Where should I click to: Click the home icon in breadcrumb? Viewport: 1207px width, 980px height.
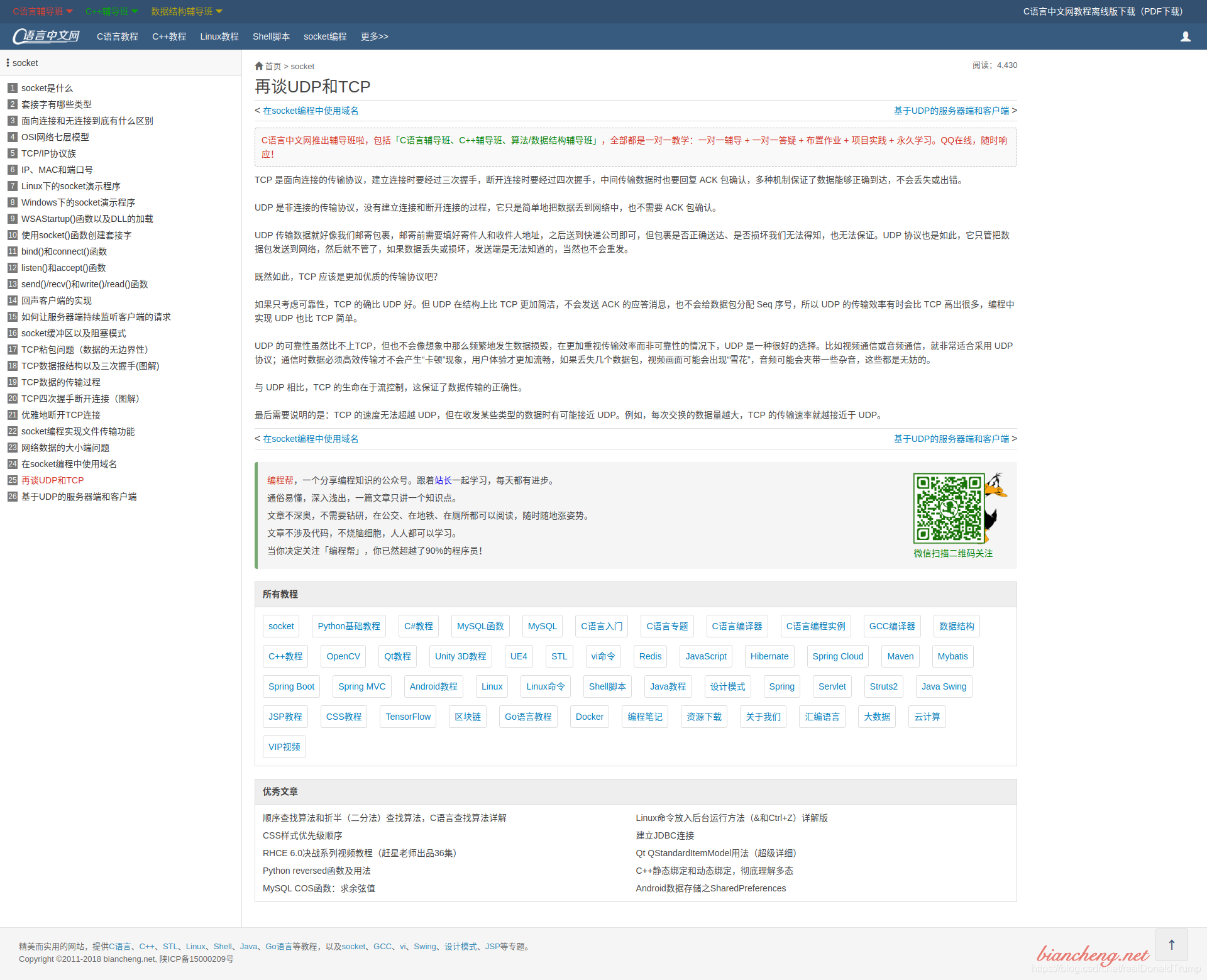pos(259,66)
